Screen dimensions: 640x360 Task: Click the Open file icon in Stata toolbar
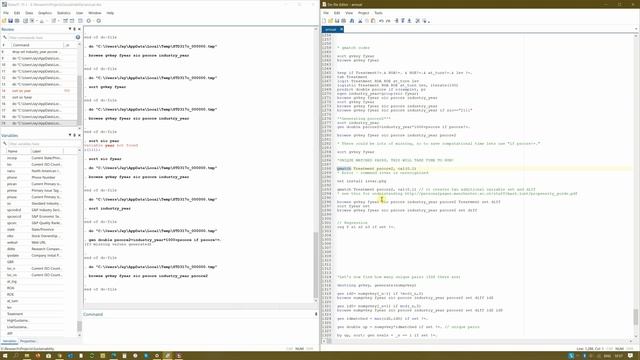4,21
